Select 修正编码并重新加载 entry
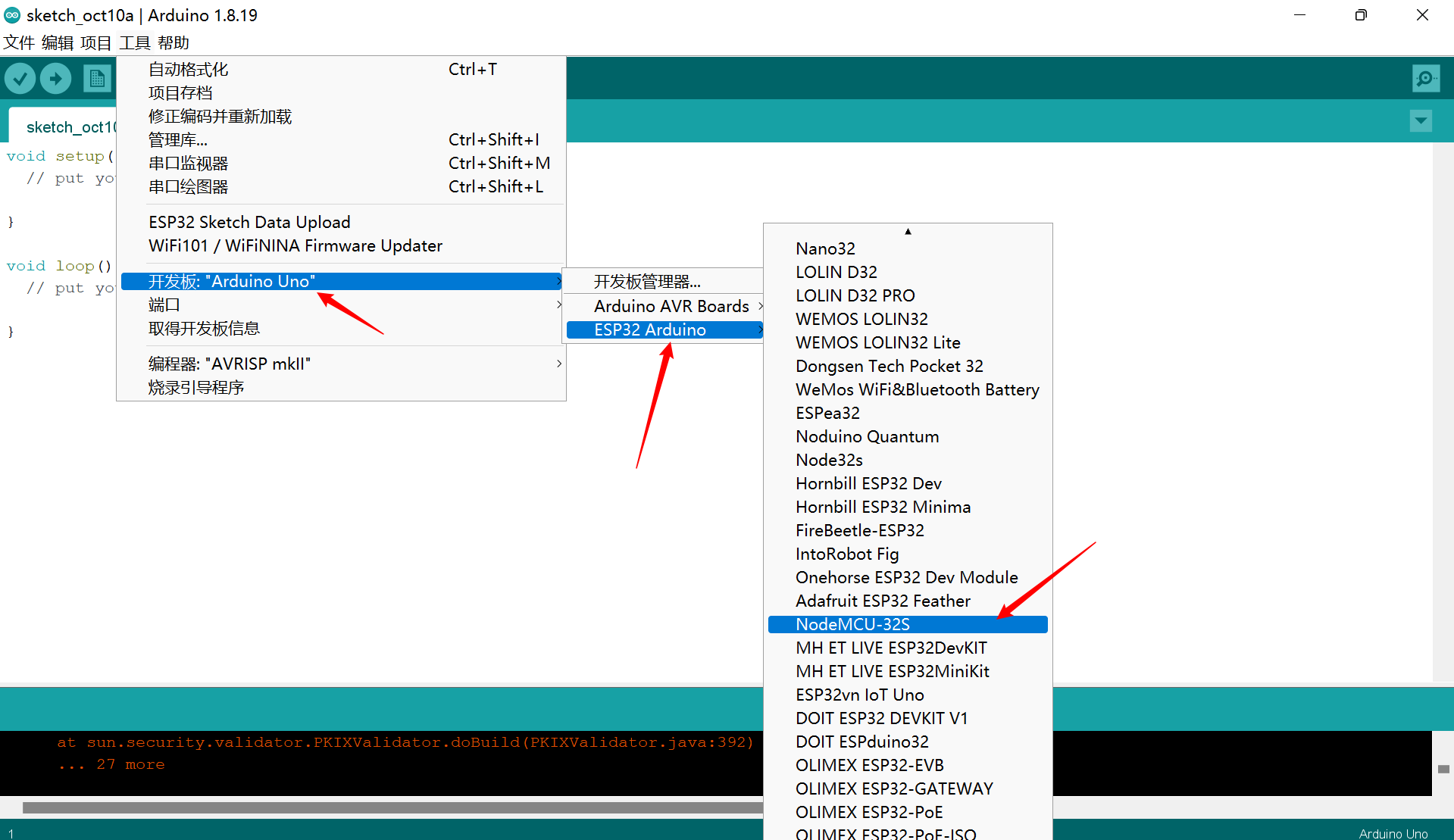 point(341,117)
